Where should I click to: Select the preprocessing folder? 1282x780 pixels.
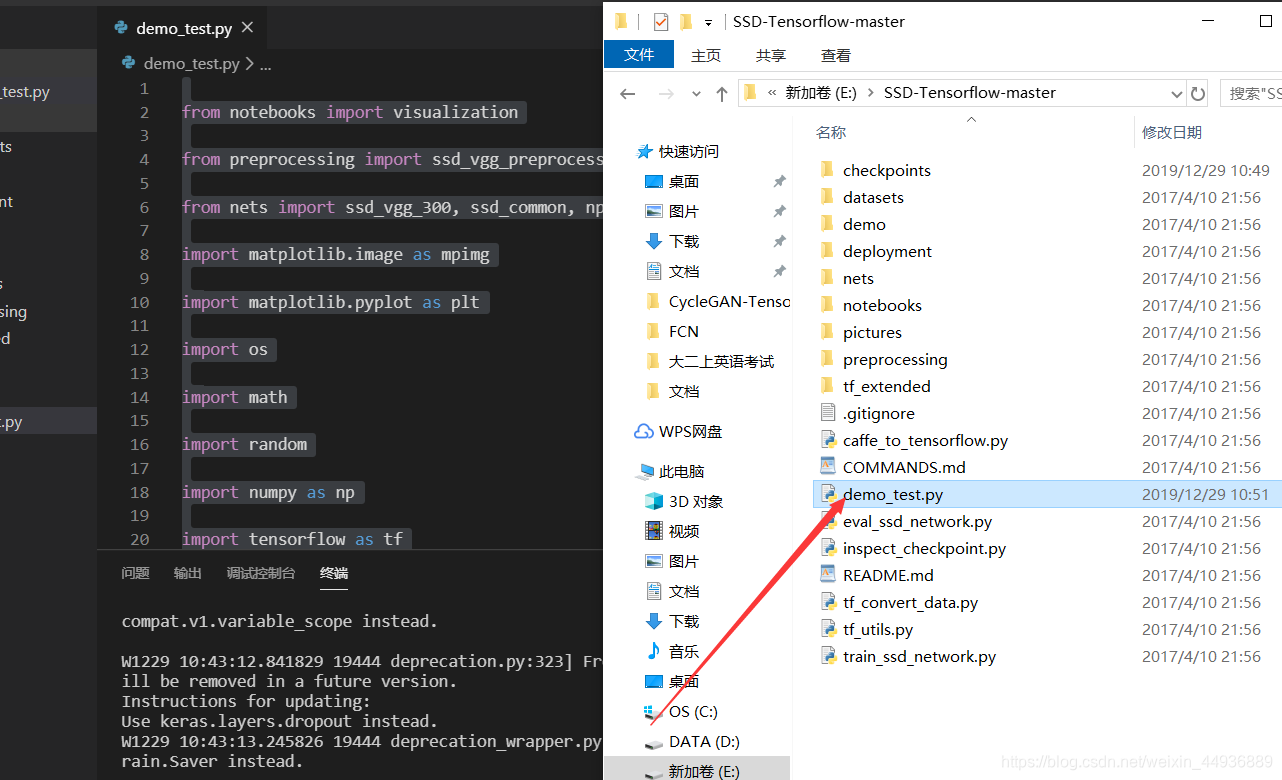(x=895, y=359)
